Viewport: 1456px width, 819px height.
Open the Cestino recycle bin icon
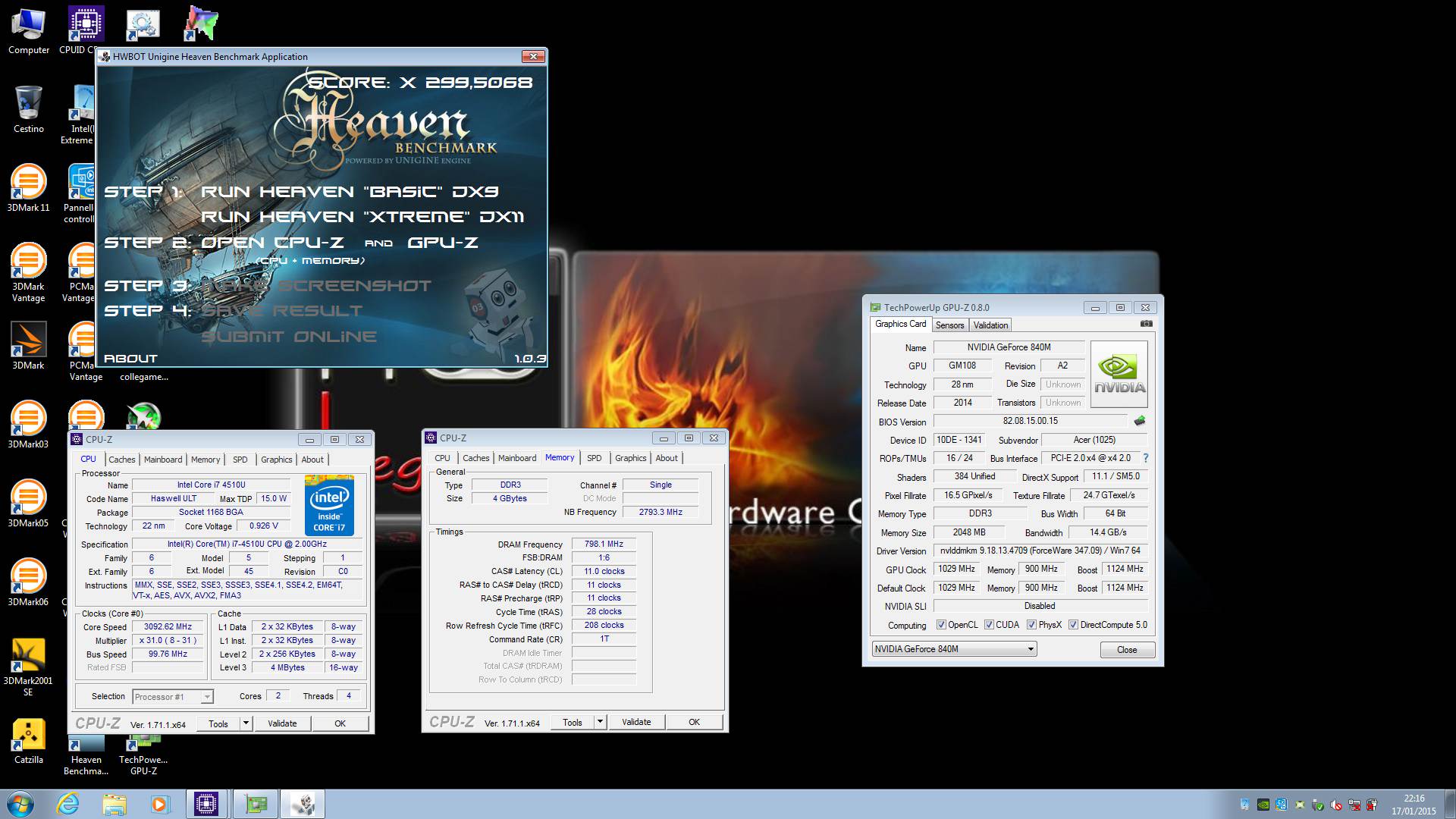29,110
